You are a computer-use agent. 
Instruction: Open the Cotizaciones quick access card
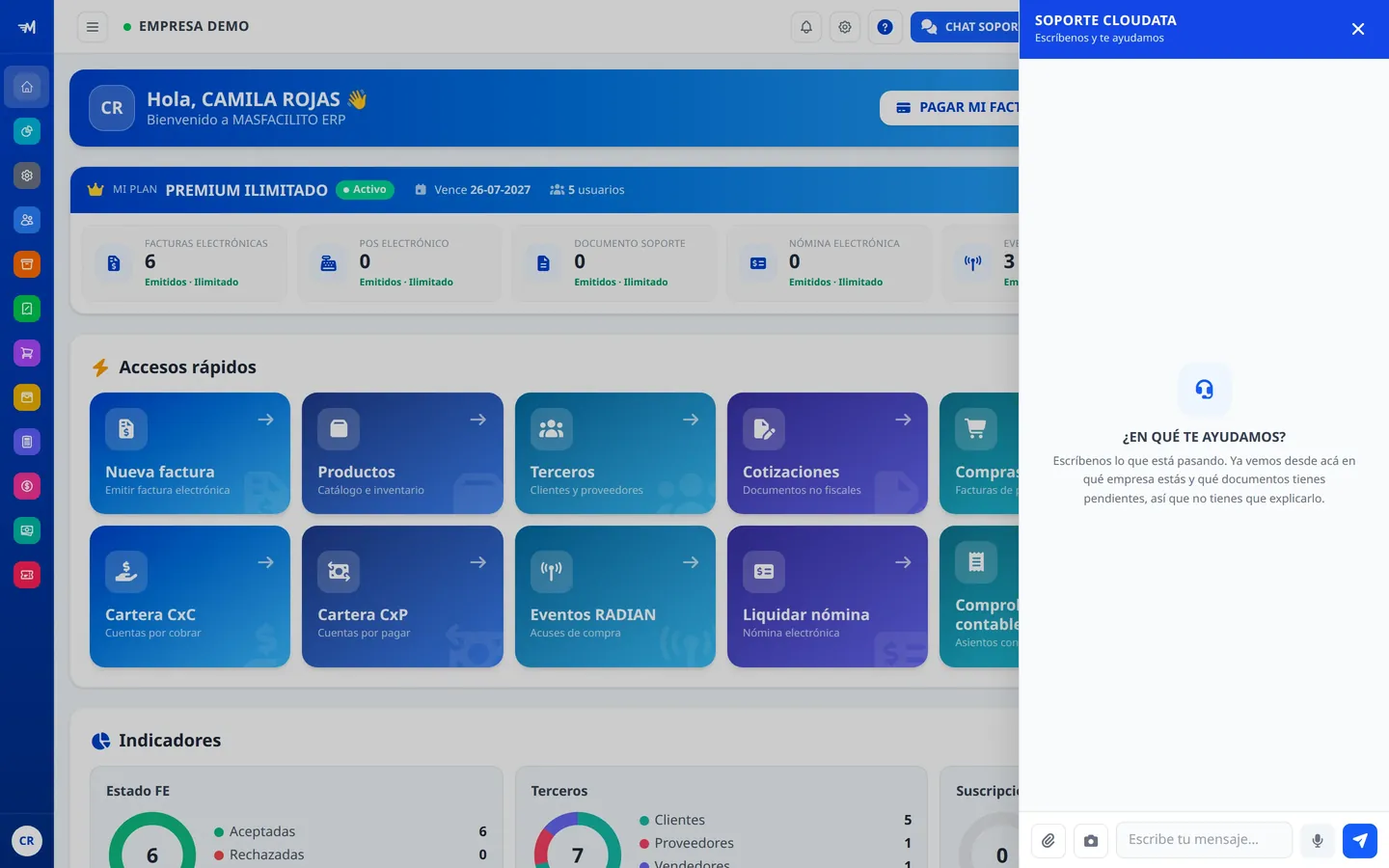click(828, 453)
